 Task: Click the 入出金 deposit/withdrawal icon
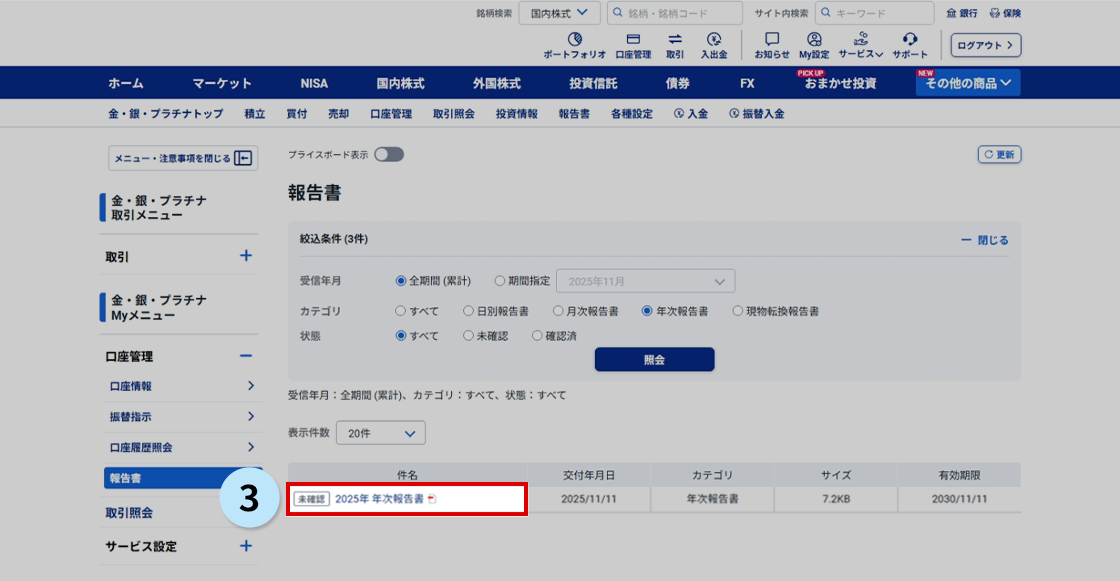pyautogui.click(x=714, y=39)
